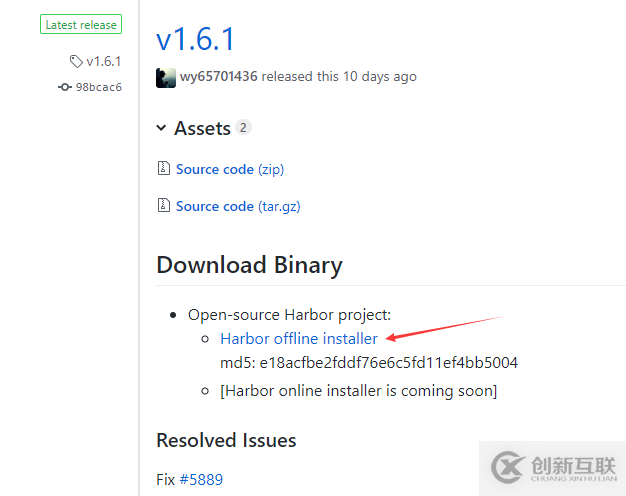Click the commit icon beside 98bcac6
The image size is (626, 496).
[x=65, y=87]
